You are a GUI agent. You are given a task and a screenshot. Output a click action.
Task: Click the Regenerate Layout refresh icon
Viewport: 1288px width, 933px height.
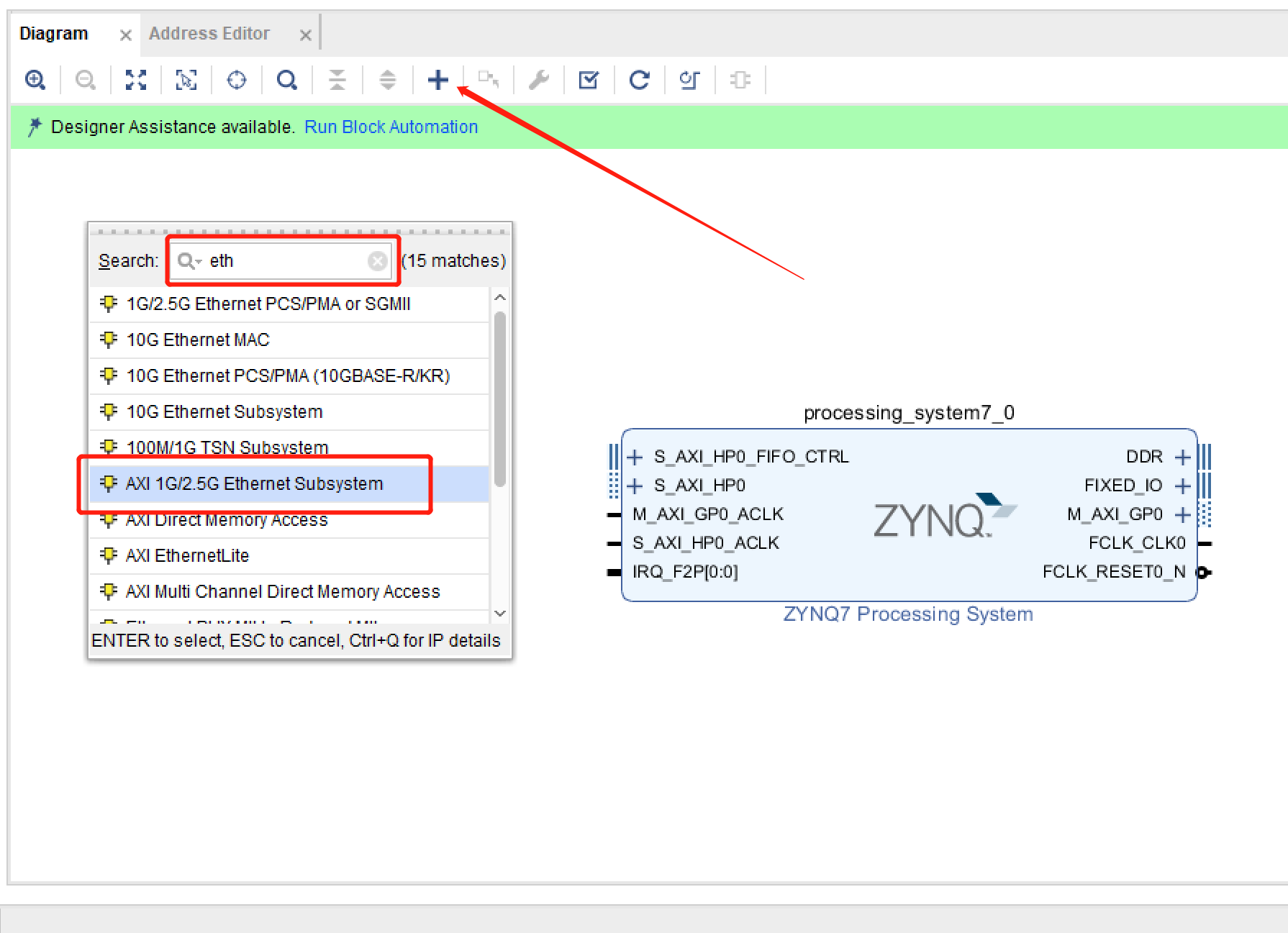pos(640,80)
